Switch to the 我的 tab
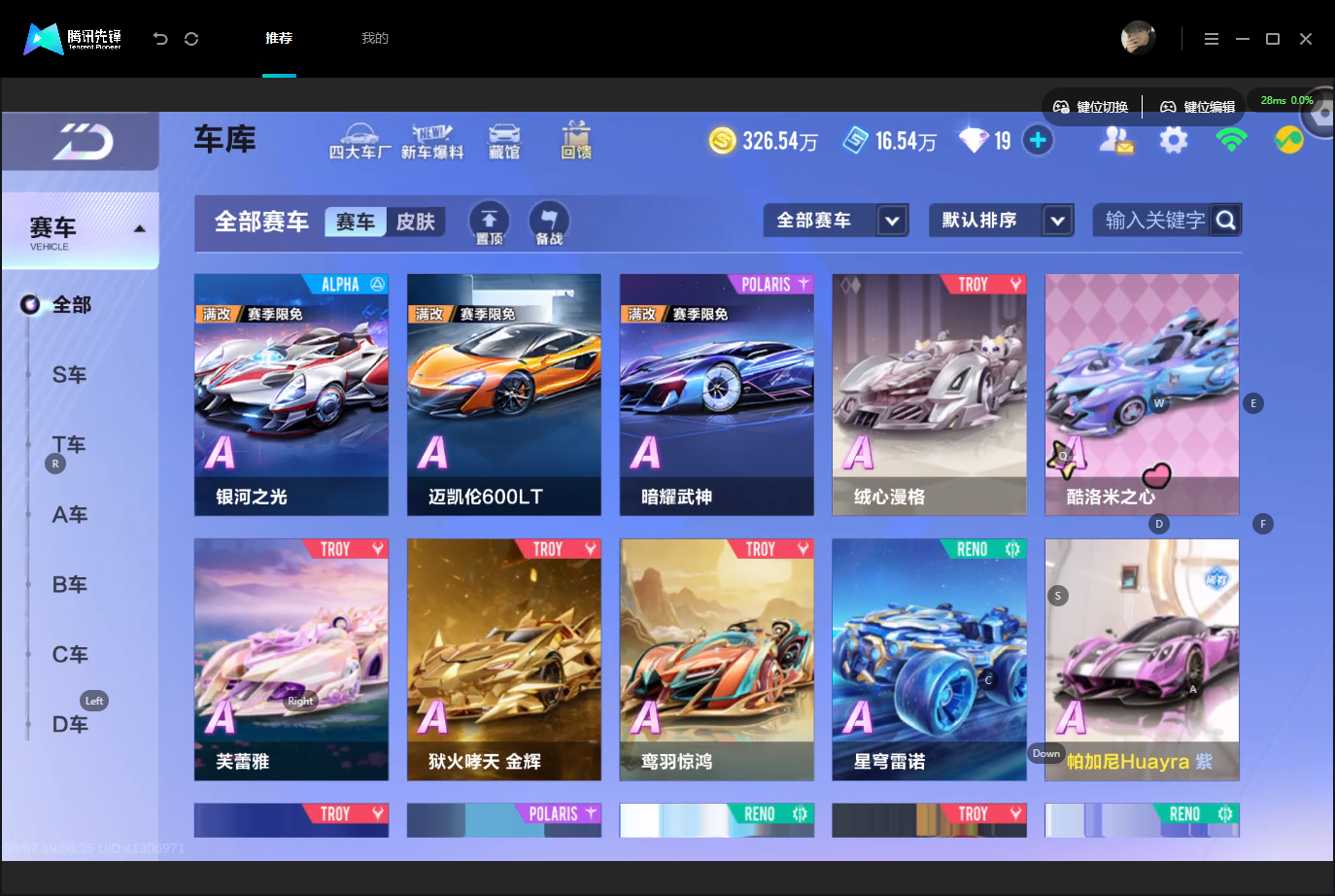Viewport: 1335px width, 896px height. (375, 39)
